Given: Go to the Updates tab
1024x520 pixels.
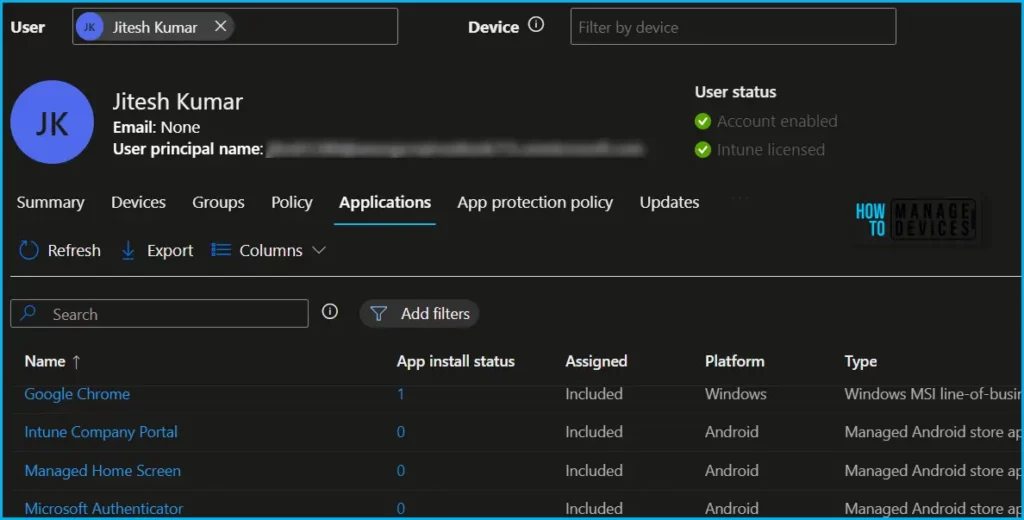Looking at the screenshot, I should click(x=669, y=203).
